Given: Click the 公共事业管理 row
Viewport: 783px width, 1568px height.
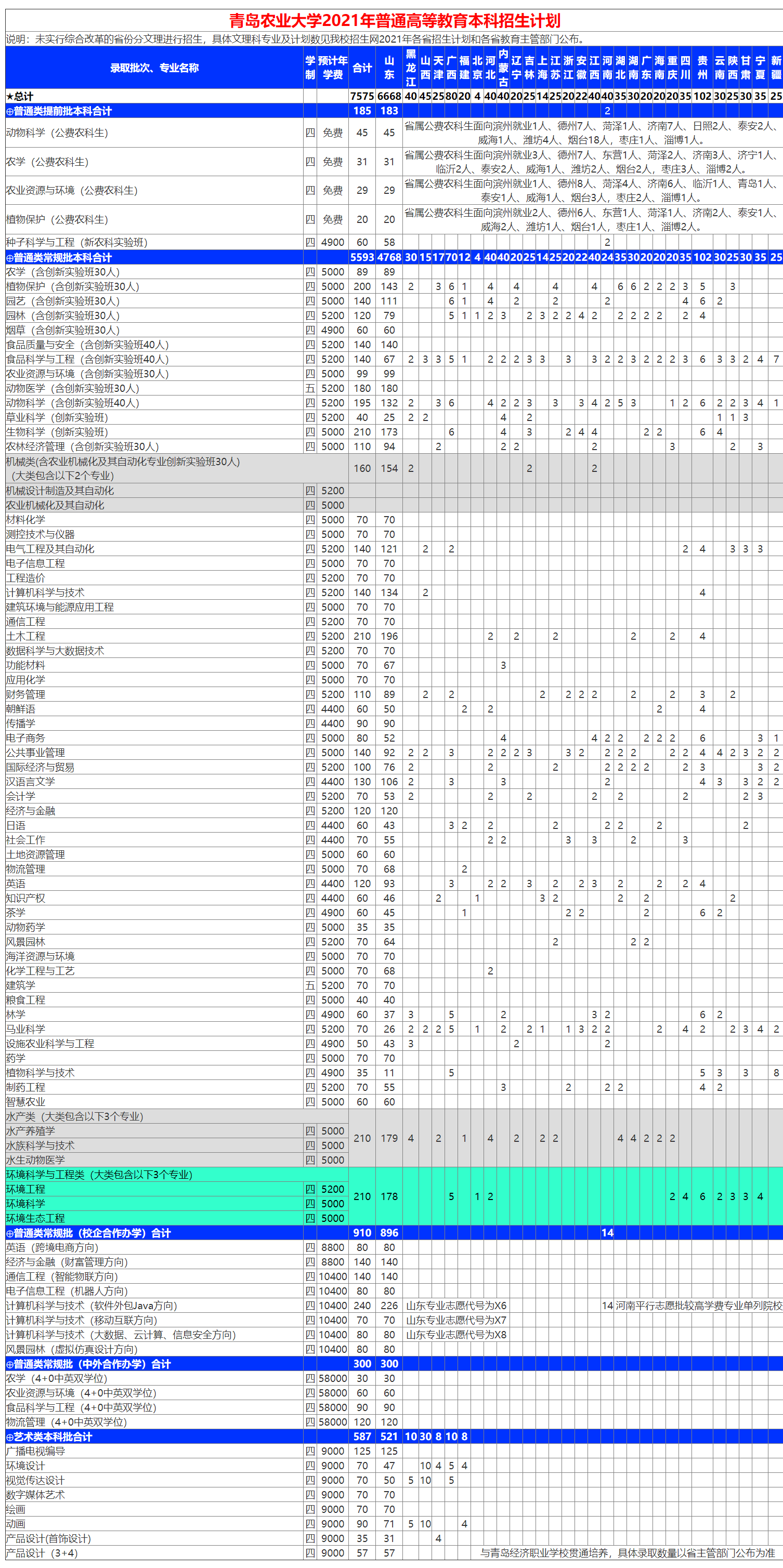Looking at the screenshot, I should coord(394,753).
